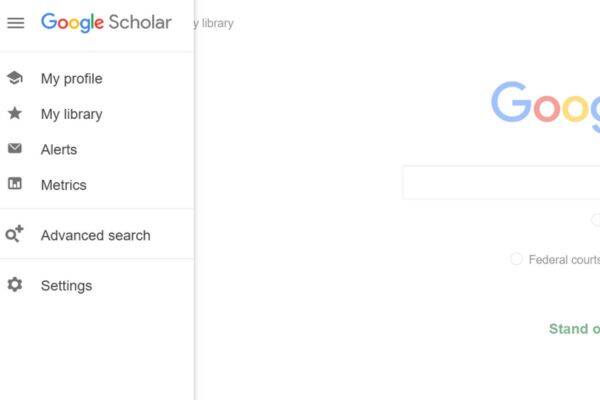
Task: Go to My library in sidebar
Action: (71, 114)
